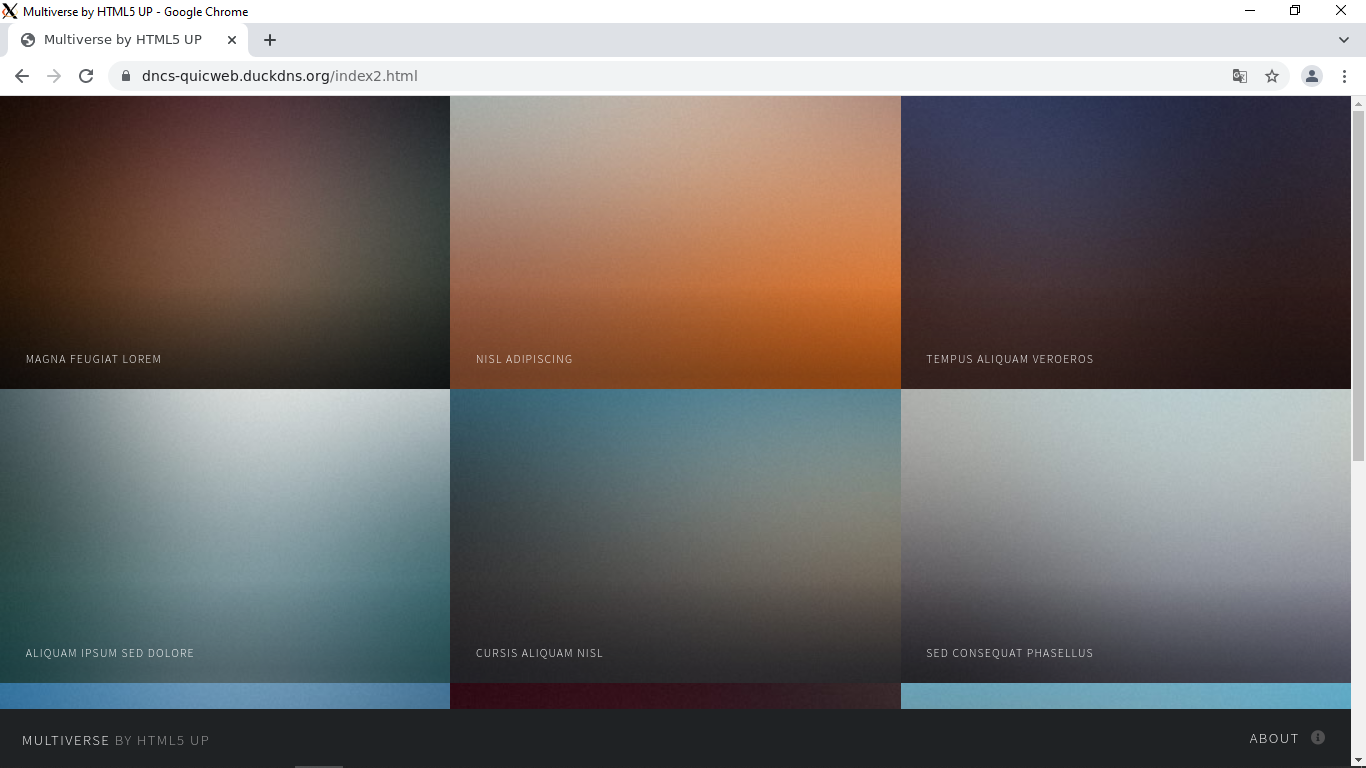Bookmark this page with the star
The width and height of the screenshot is (1366, 768).
(1272, 76)
